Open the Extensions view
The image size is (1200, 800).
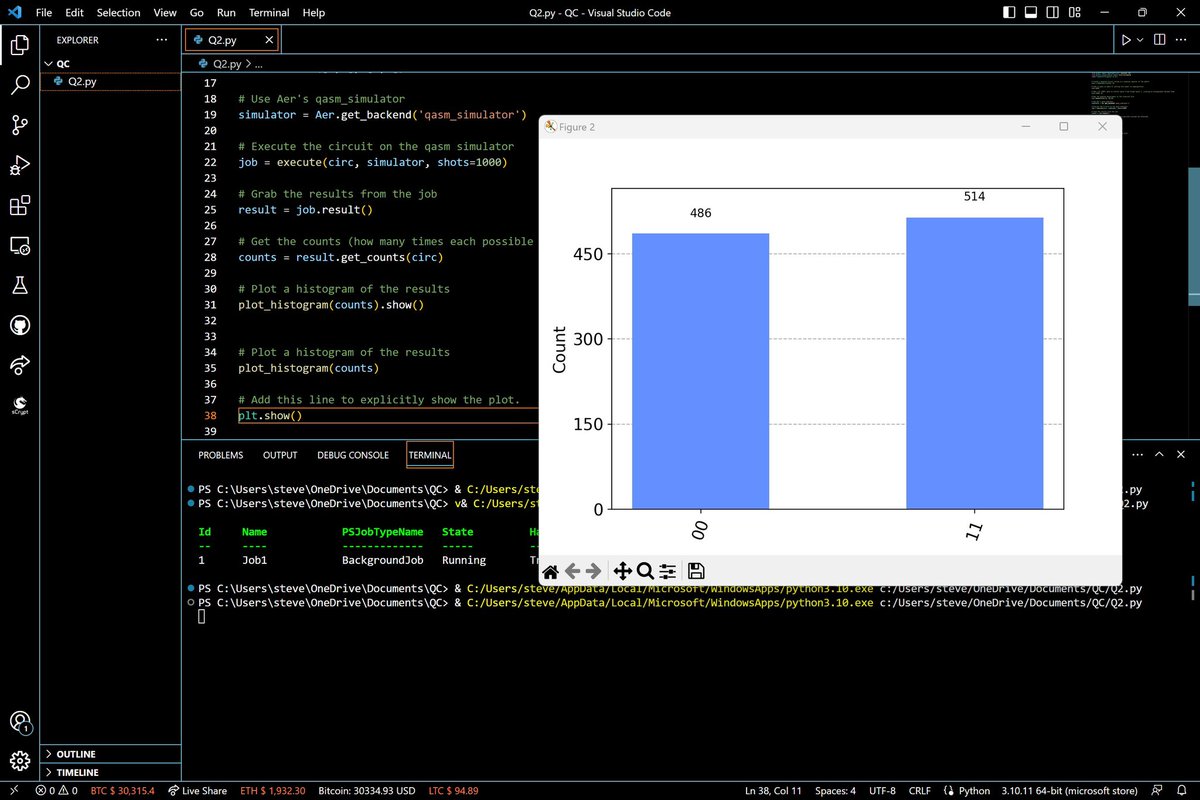pyautogui.click(x=19, y=205)
